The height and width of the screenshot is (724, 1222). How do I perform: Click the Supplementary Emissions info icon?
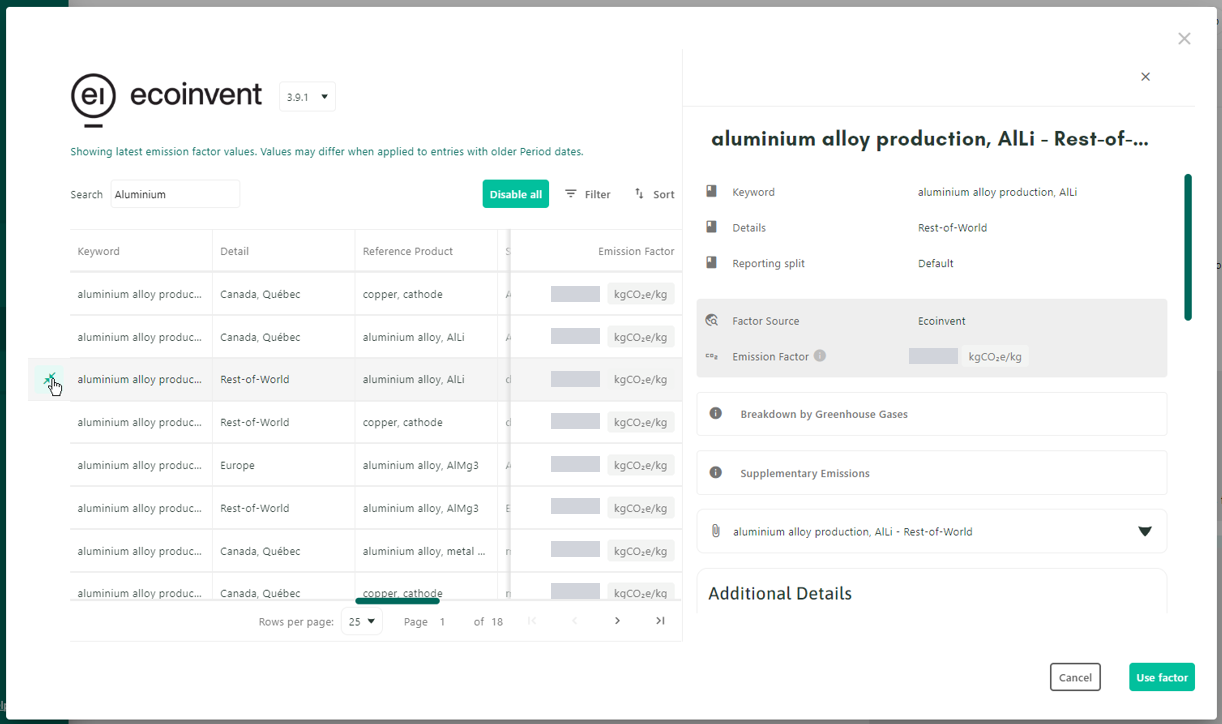click(x=716, y=473)
